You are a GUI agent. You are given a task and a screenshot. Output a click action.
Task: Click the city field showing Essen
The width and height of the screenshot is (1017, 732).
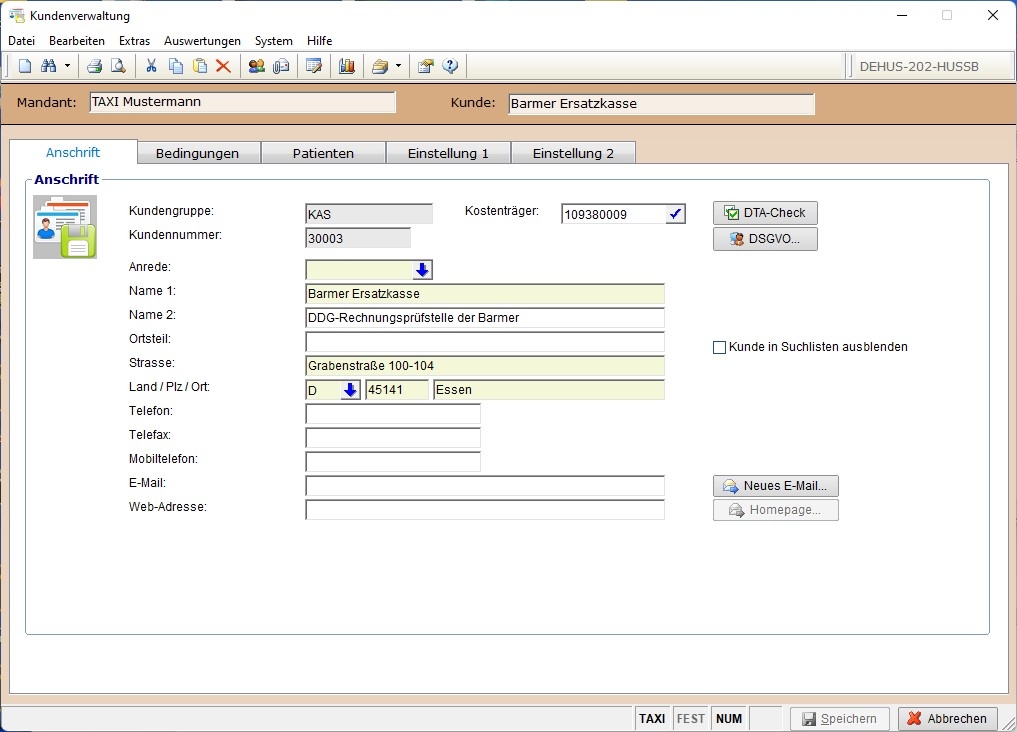point(549,390)
